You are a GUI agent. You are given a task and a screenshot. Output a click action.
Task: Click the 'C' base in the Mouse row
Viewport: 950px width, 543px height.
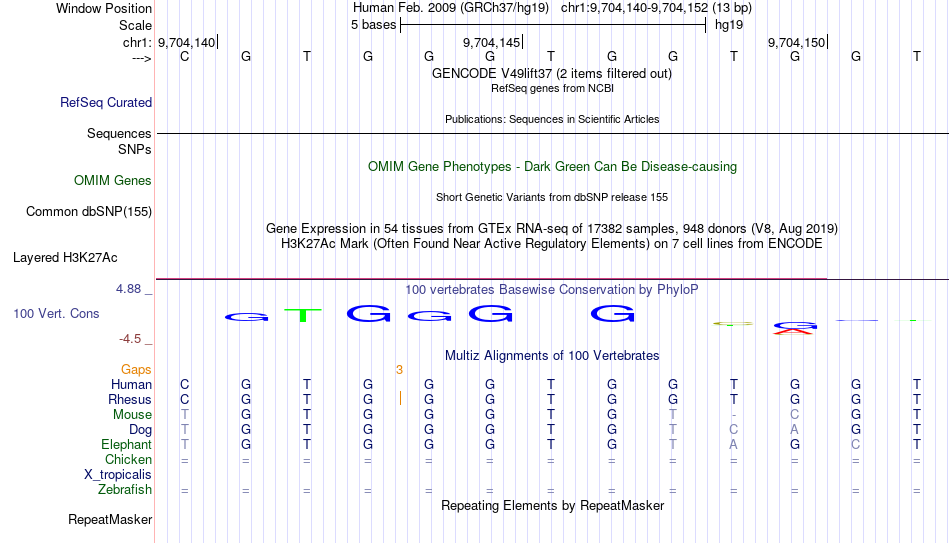795,415
